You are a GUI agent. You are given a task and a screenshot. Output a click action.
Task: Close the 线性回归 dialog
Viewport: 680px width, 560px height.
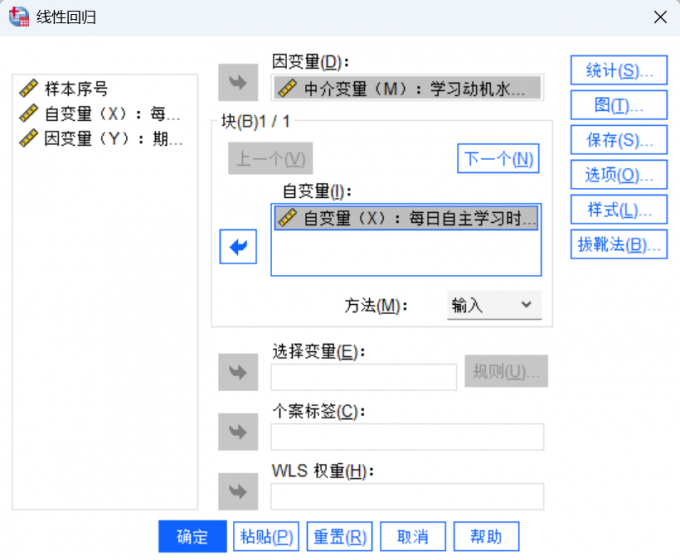click(x=660, y=17)
